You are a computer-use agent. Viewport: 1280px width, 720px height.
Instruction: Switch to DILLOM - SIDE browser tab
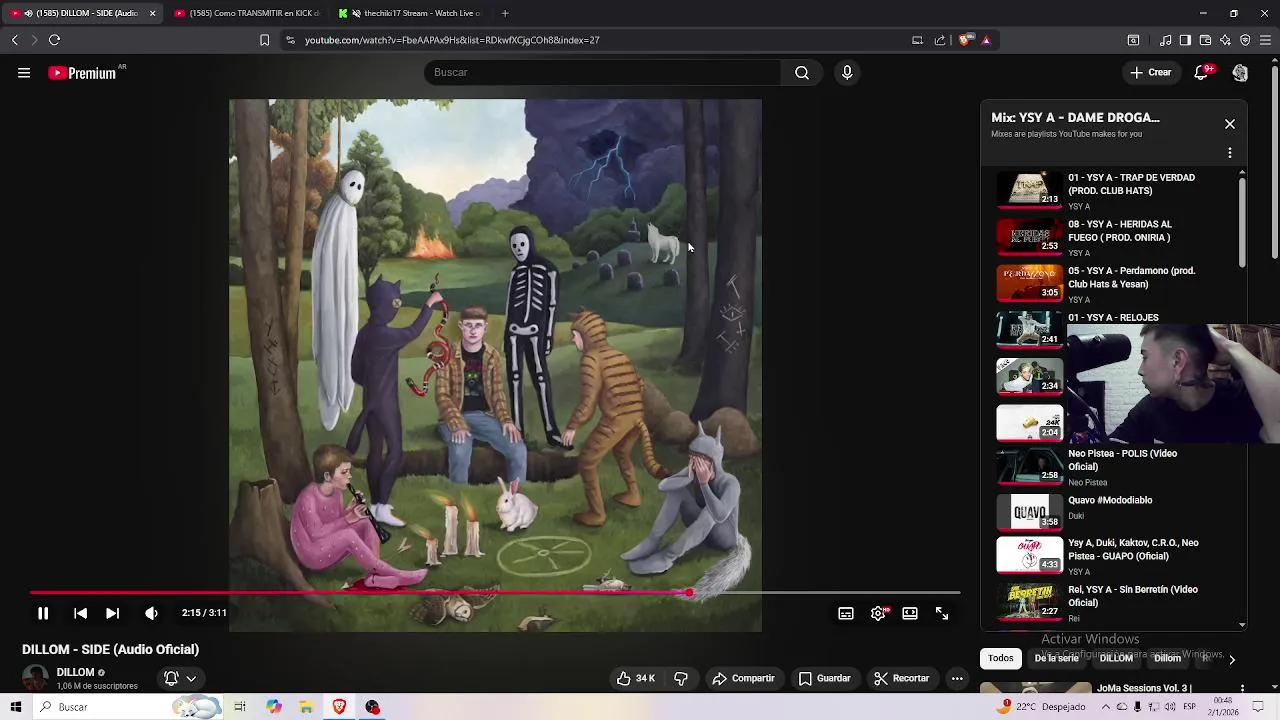click(x=82, y=13)
